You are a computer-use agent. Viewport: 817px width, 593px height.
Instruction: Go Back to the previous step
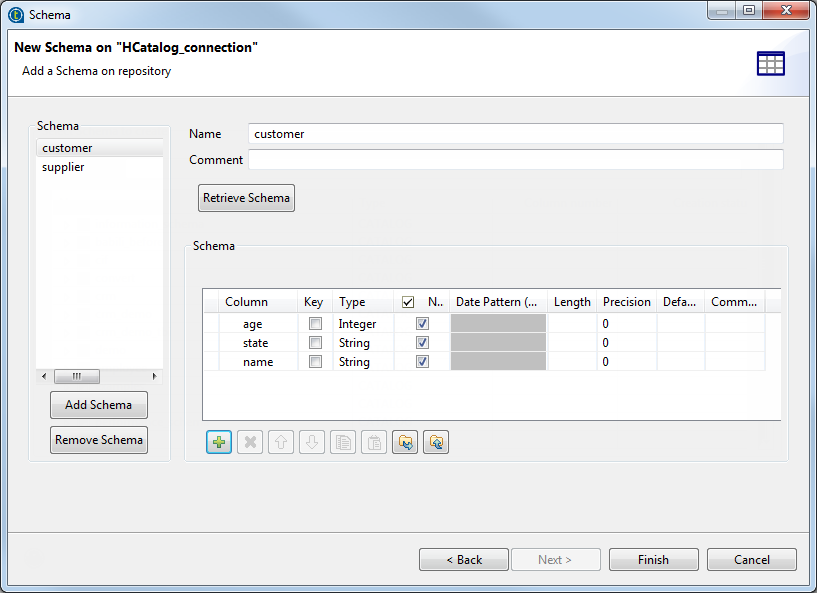464,560
